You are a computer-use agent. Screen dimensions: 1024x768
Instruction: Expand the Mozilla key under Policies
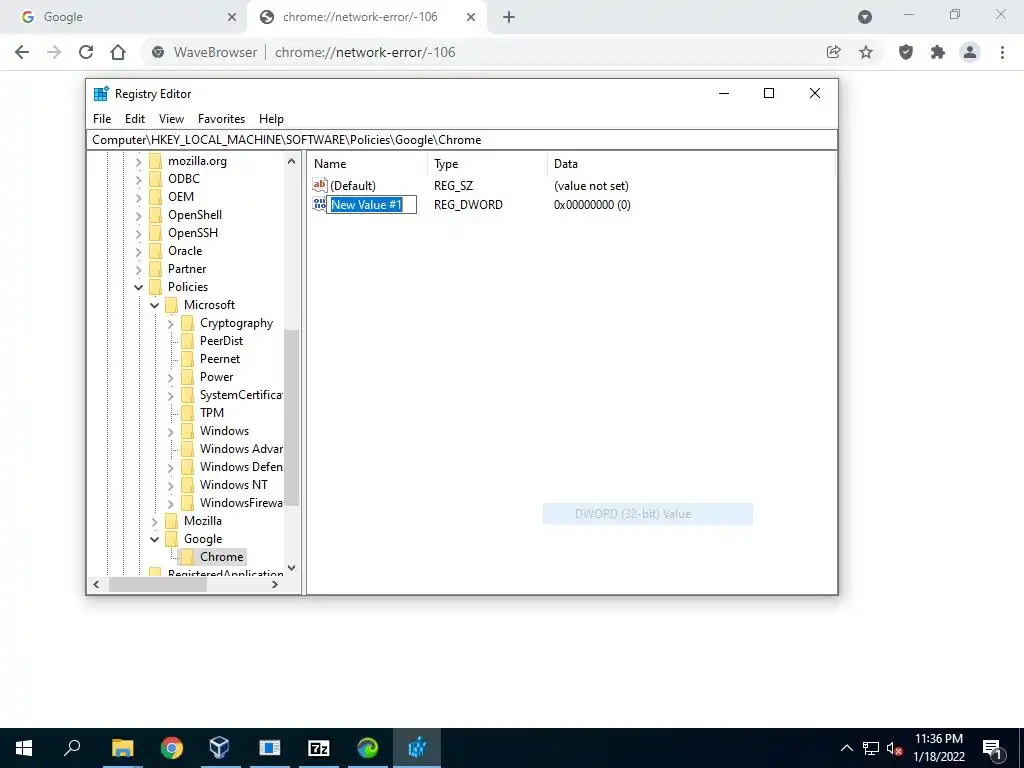tap(155, 521)
